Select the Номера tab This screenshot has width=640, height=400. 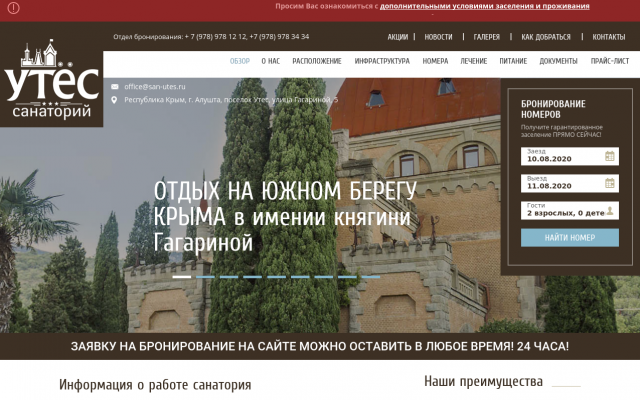(435, 61)
